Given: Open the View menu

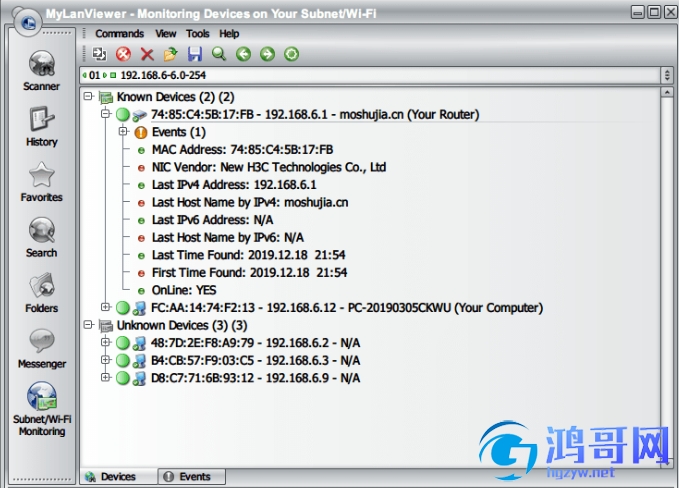Looking at the screenshot, I should 166,34.
